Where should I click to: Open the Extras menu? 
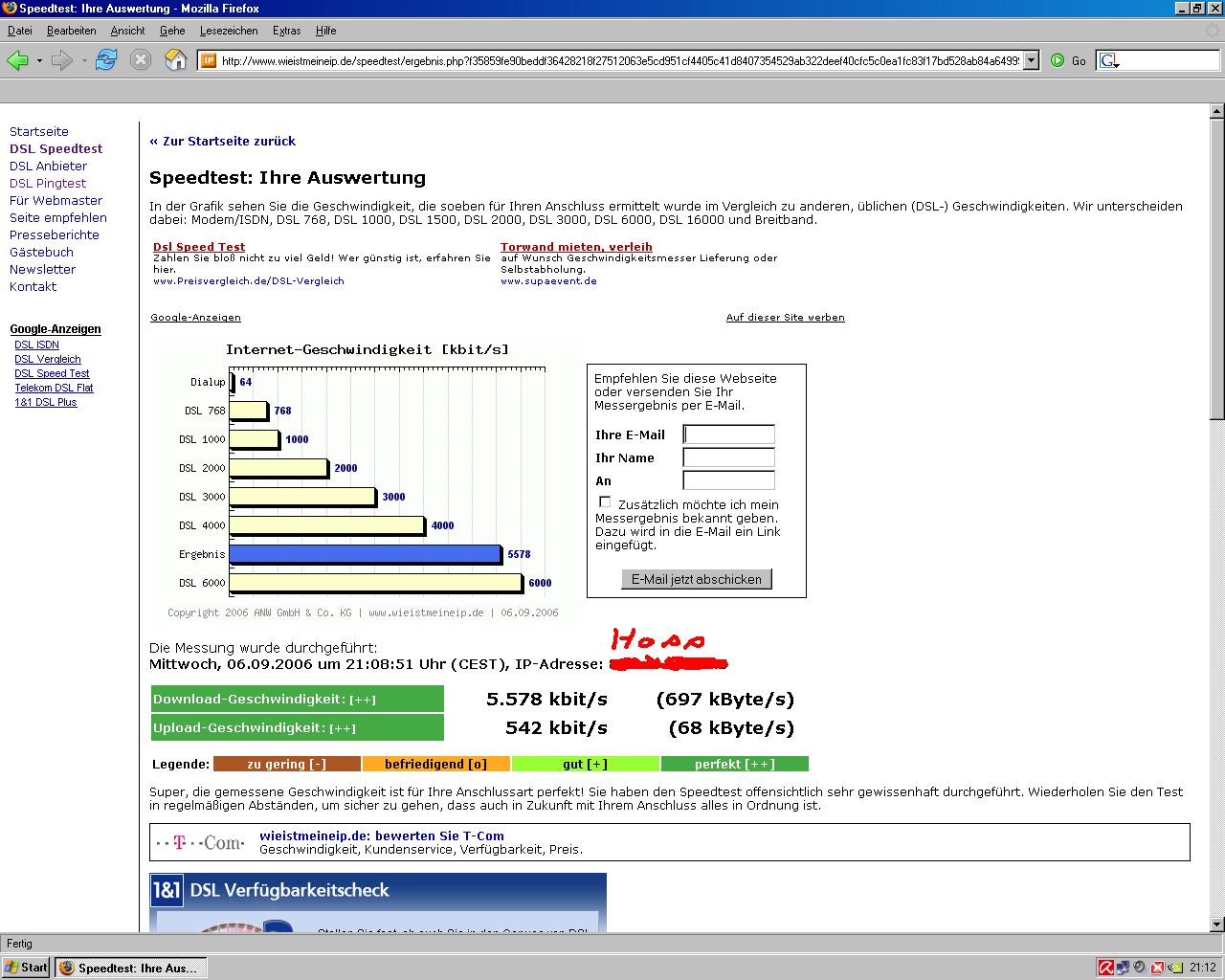pos(286,31)
